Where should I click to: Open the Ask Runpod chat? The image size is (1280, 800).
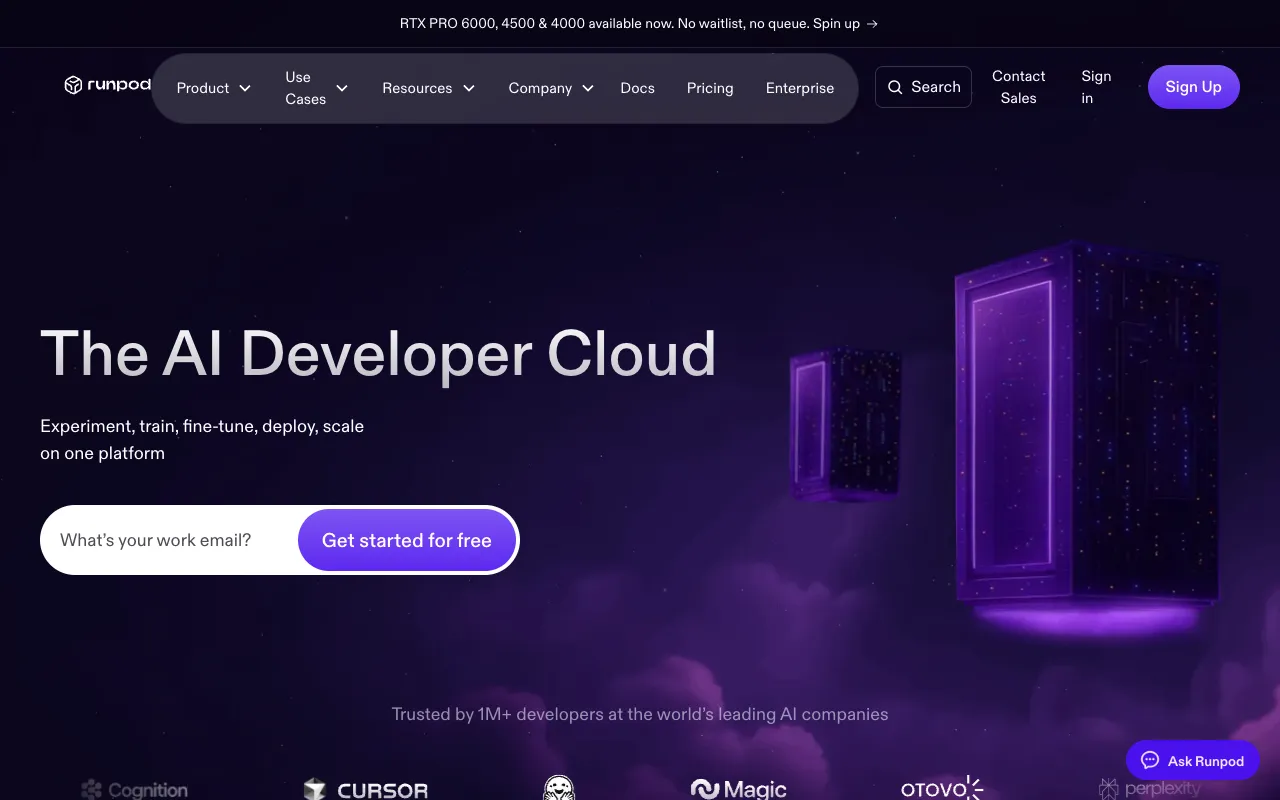(1193, 761)
